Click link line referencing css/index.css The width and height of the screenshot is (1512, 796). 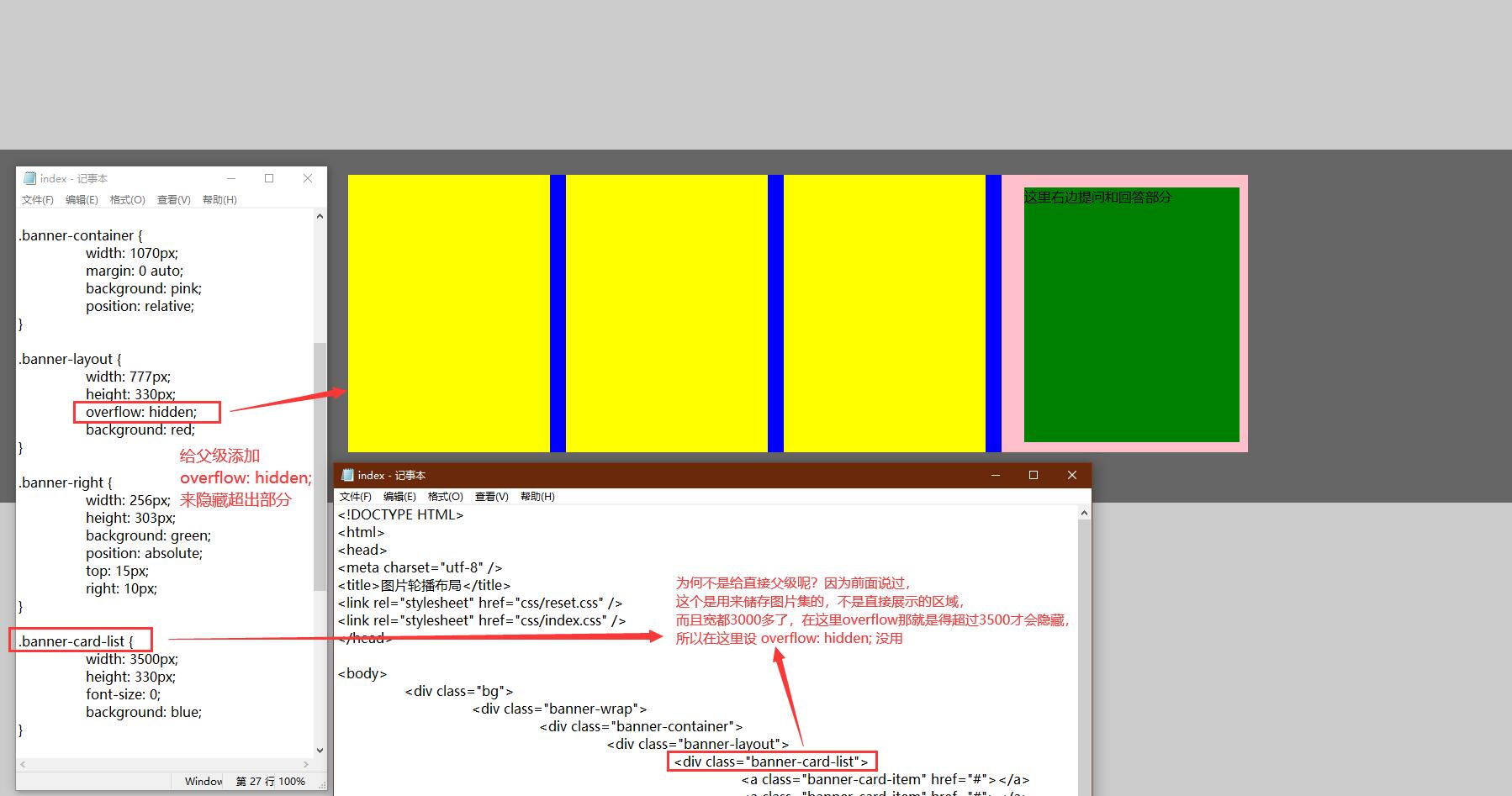pos(482,620)
